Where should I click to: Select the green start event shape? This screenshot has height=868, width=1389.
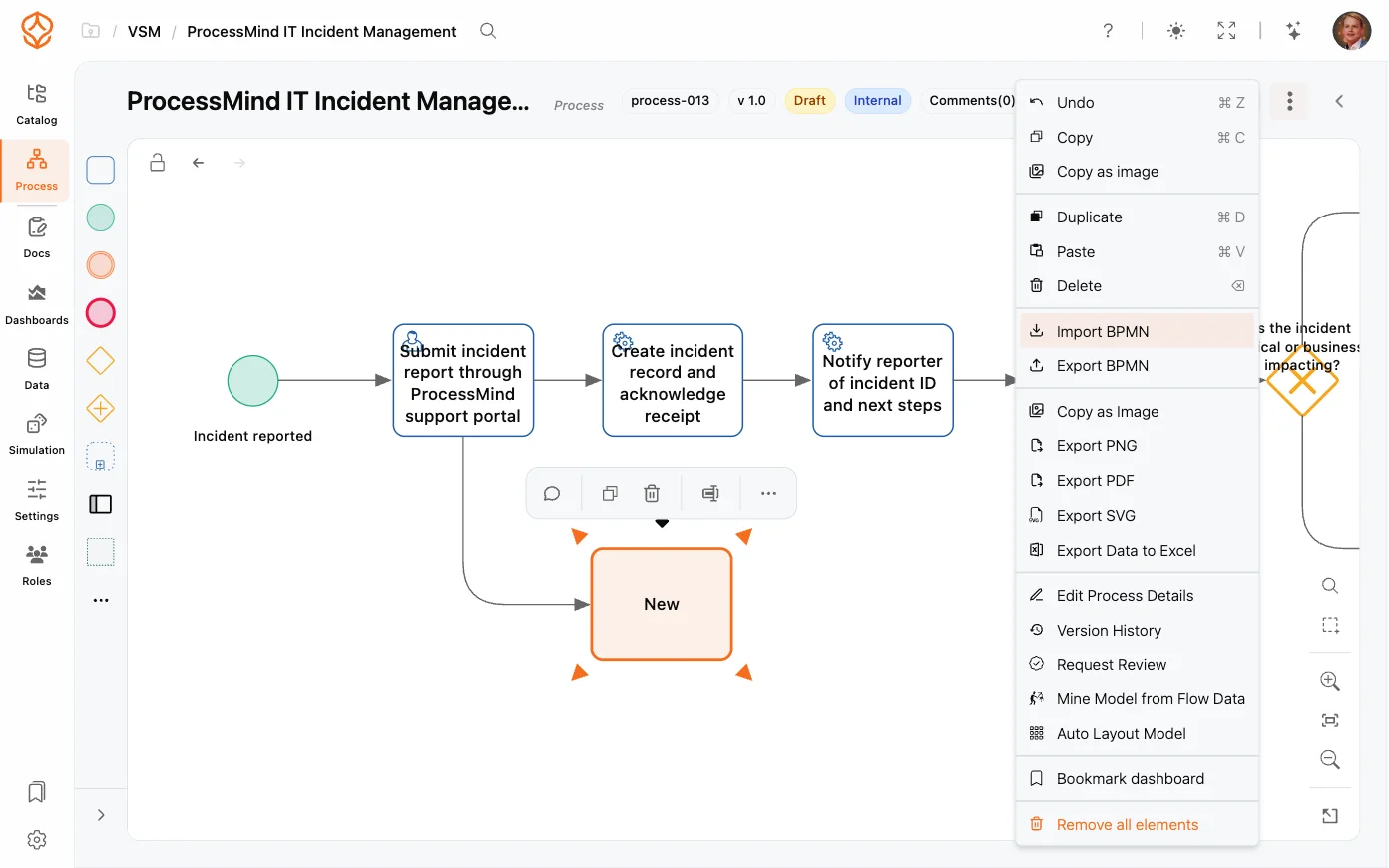(101, 217)
